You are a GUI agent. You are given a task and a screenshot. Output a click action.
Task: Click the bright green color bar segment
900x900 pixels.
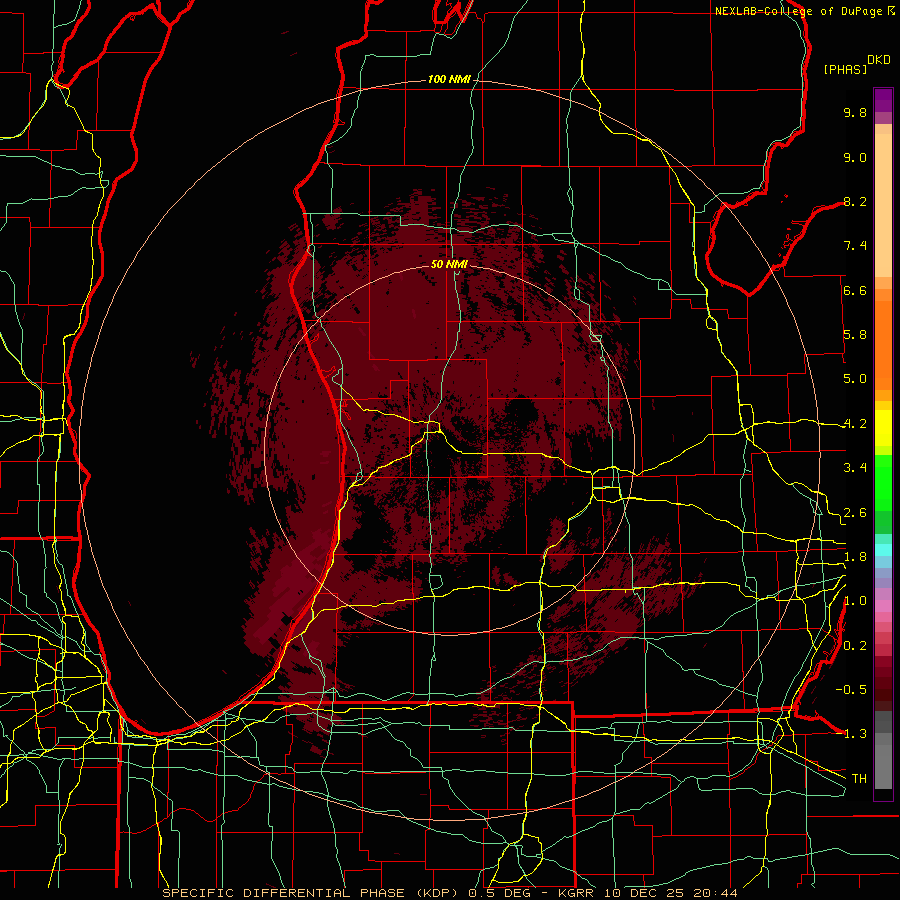click(x=883, y=482)
